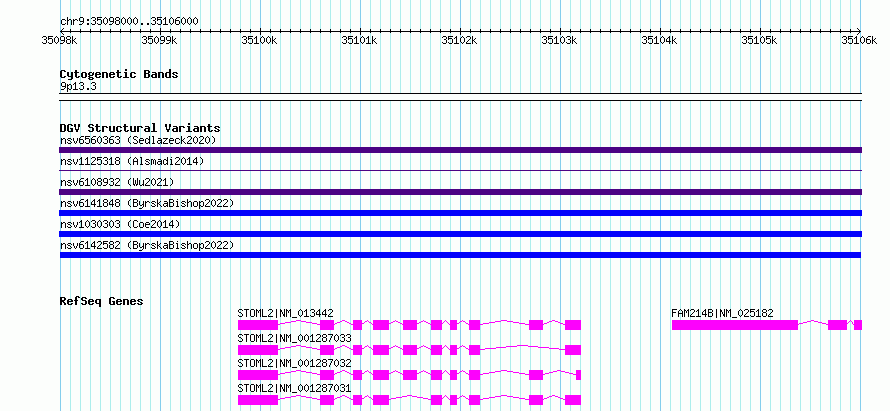
Task: Click the blue bar under nsv6142582
Action: (460, 255)
